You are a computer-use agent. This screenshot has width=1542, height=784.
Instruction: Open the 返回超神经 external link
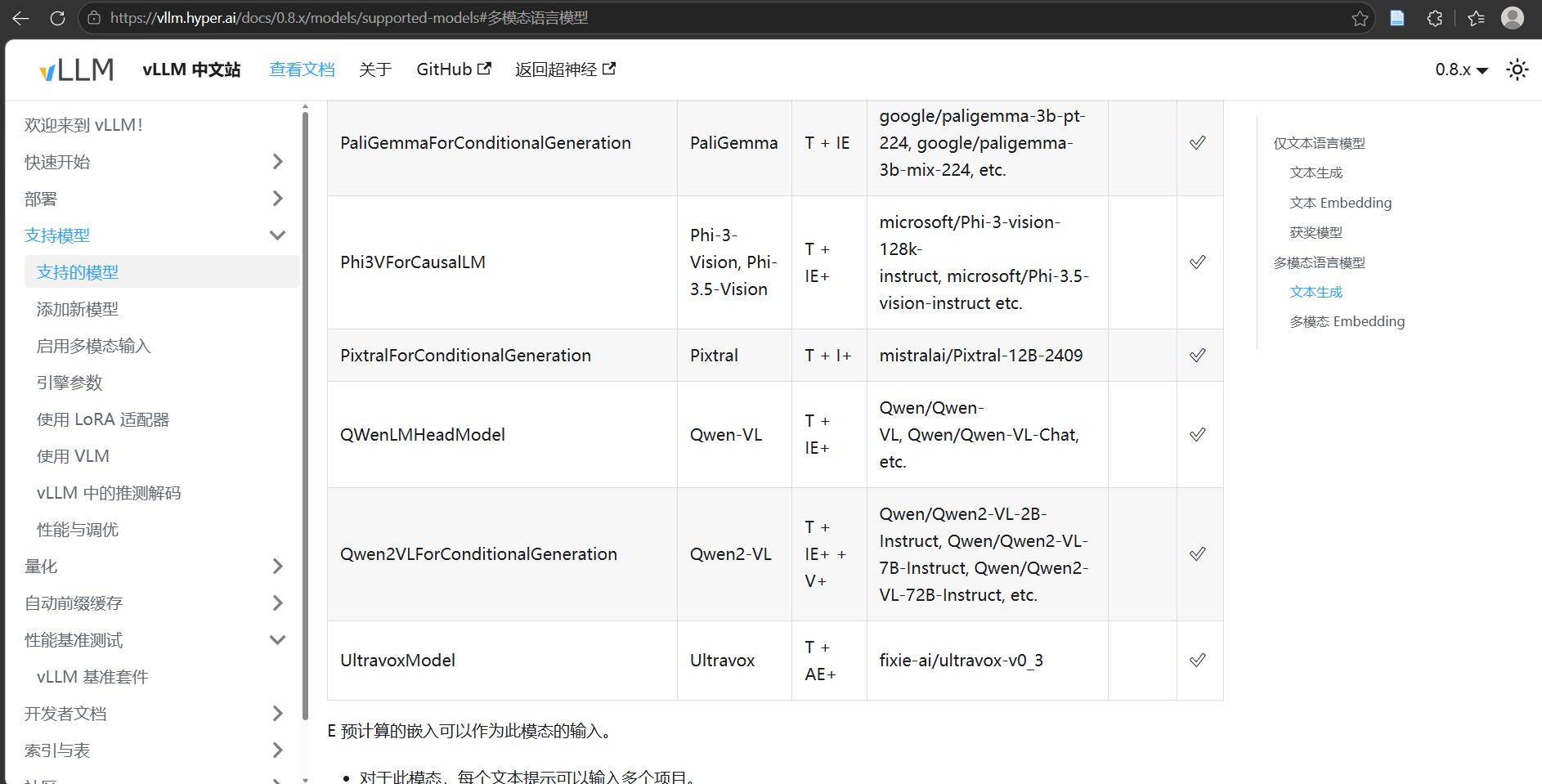pyautogui.click(x=566, y=69)
